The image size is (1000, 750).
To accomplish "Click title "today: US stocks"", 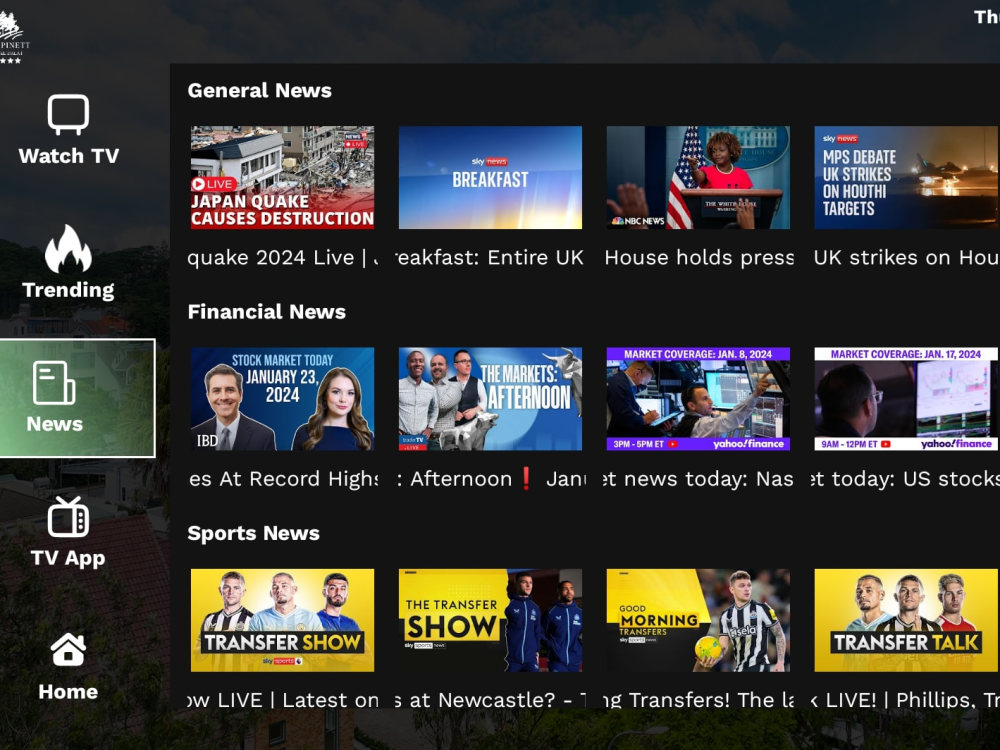I will click(906, 479).
